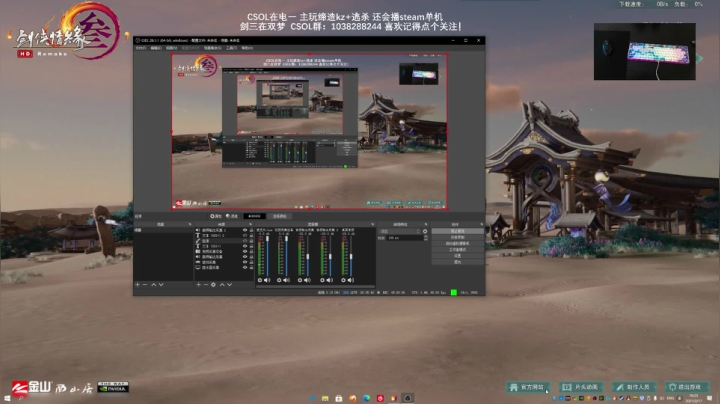Toggle visibility of 游戏采集 source

tap(245, 262)
